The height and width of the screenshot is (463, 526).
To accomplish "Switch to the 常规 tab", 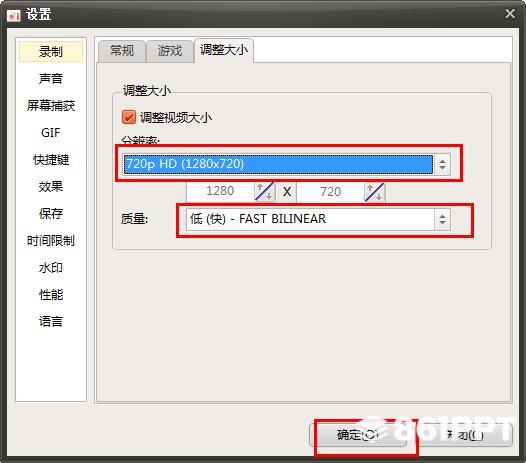I will pyautogui.click(x=122, y=51).
